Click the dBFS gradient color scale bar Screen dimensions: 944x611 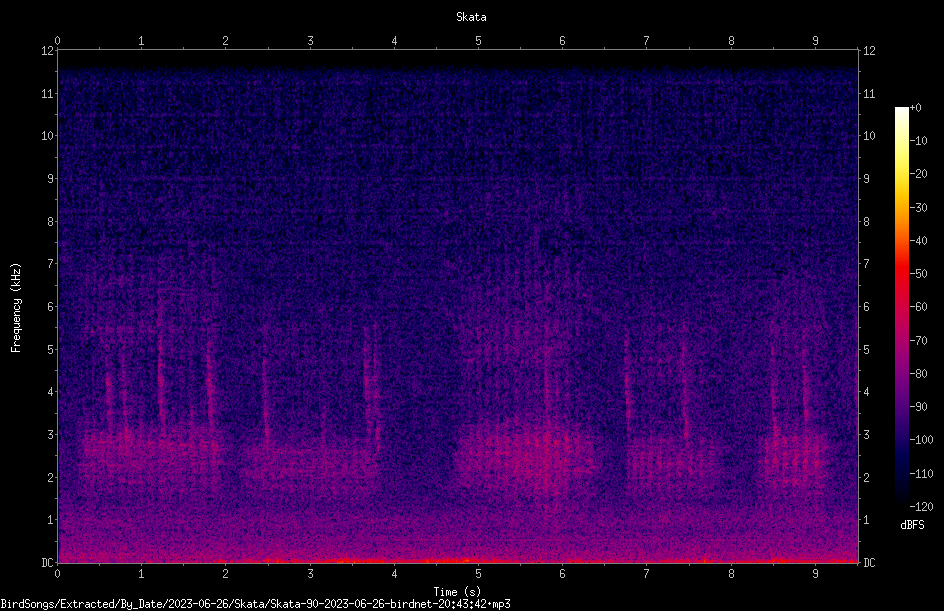901,307
